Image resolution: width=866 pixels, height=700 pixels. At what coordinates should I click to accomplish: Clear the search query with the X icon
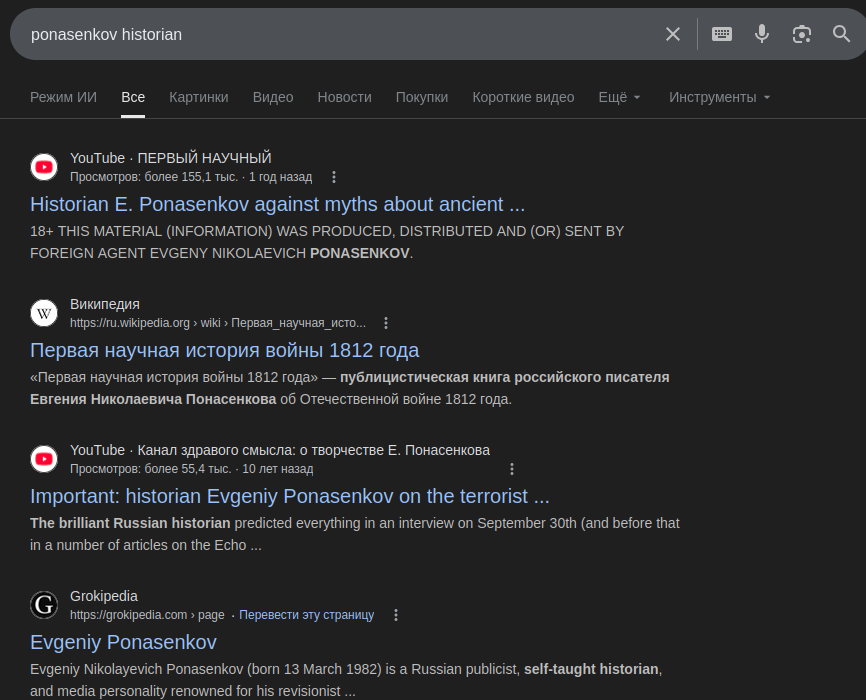coord(673,34)
